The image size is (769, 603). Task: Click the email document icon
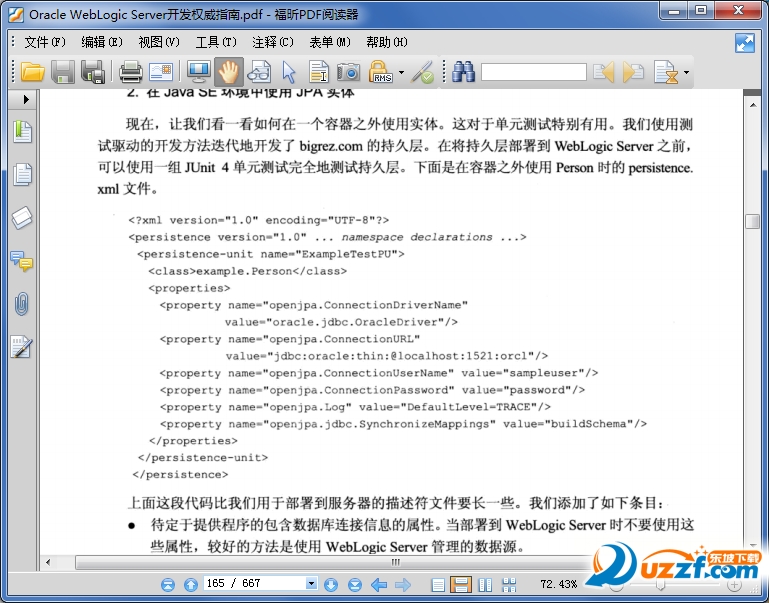coord(161,72)
